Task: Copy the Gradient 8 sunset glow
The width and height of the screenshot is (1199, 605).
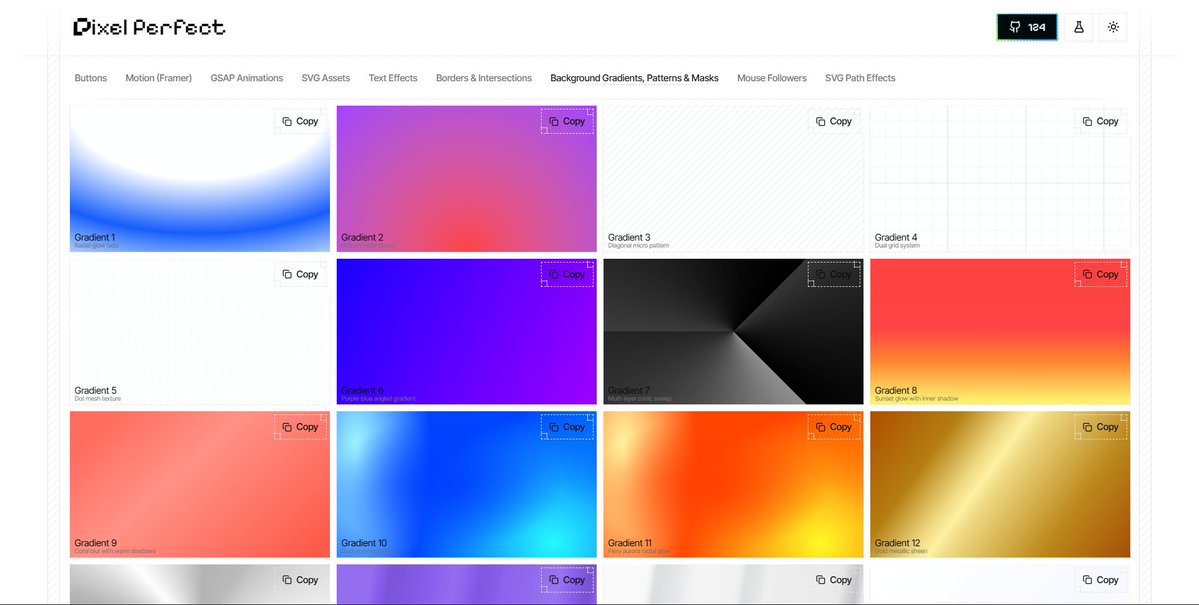Action: pos(1100,274)
